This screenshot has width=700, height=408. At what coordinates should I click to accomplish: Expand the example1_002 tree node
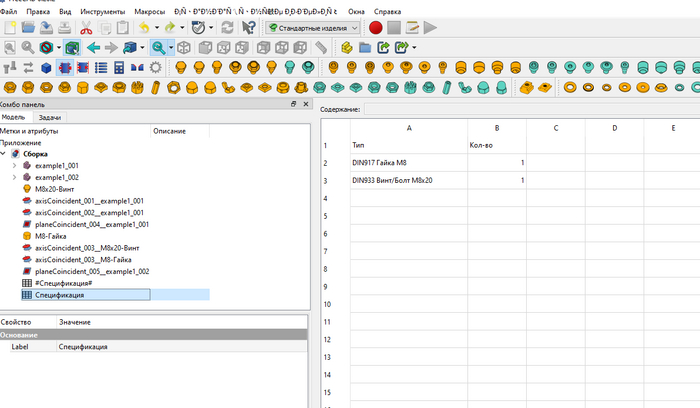click(14, 177)
